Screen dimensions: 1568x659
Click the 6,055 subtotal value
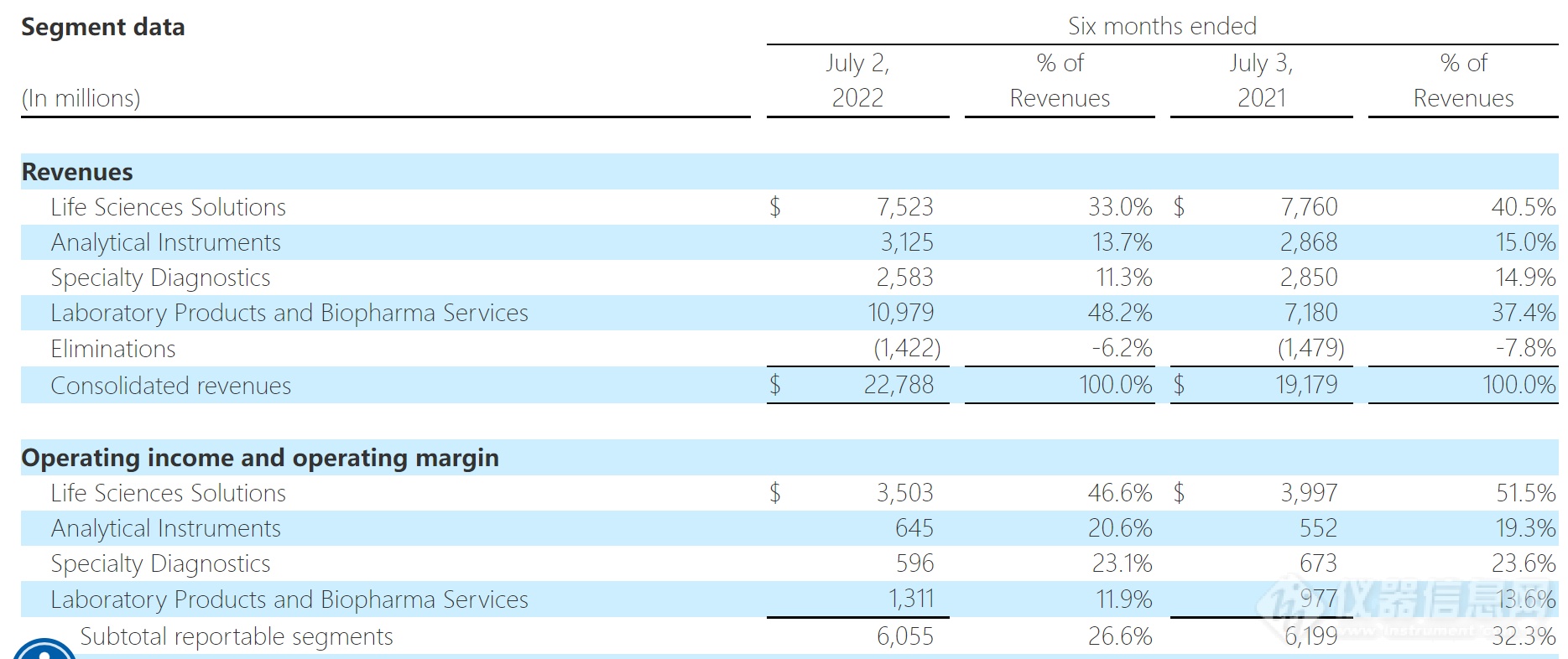[x=905, y=636]
